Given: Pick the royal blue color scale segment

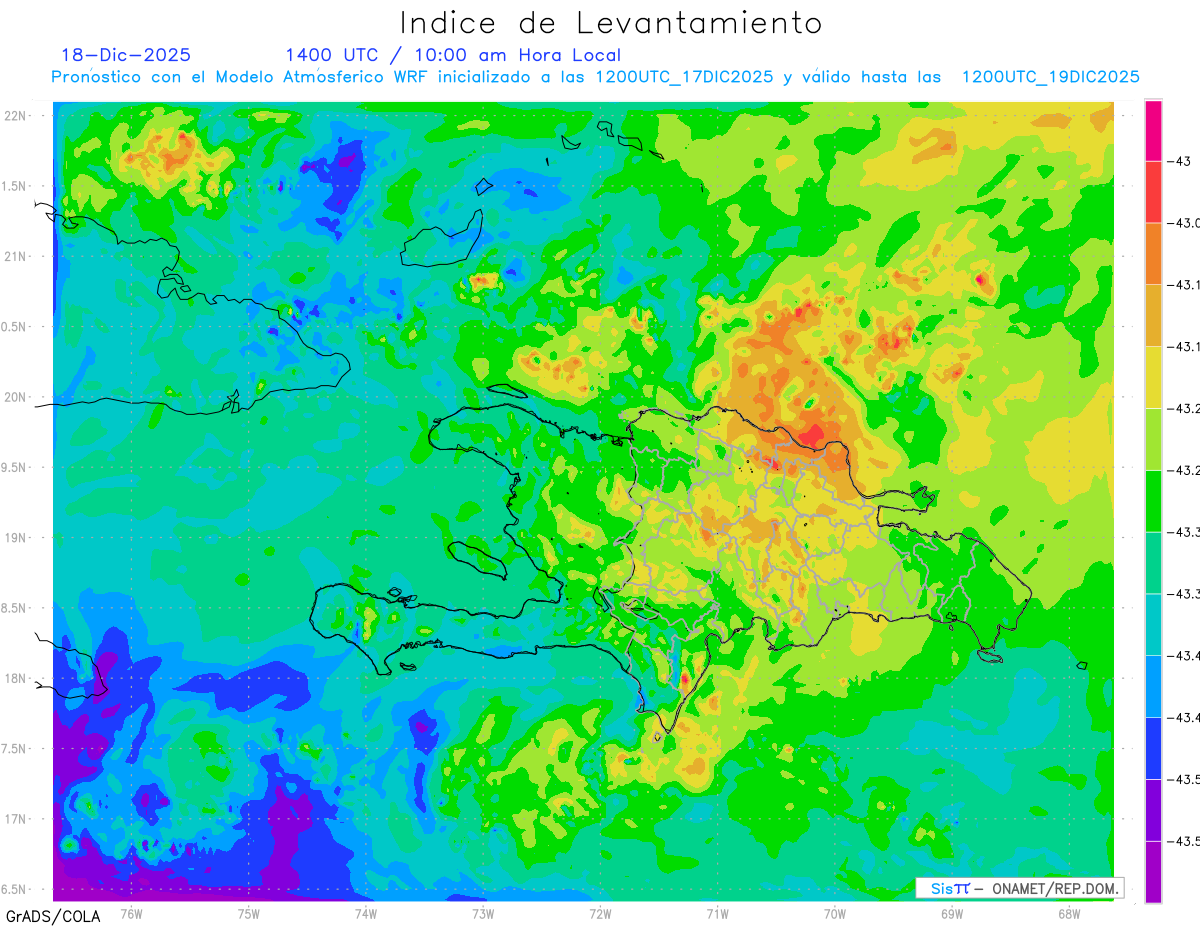Looking at the screenshot, I should click(1153, 748).
